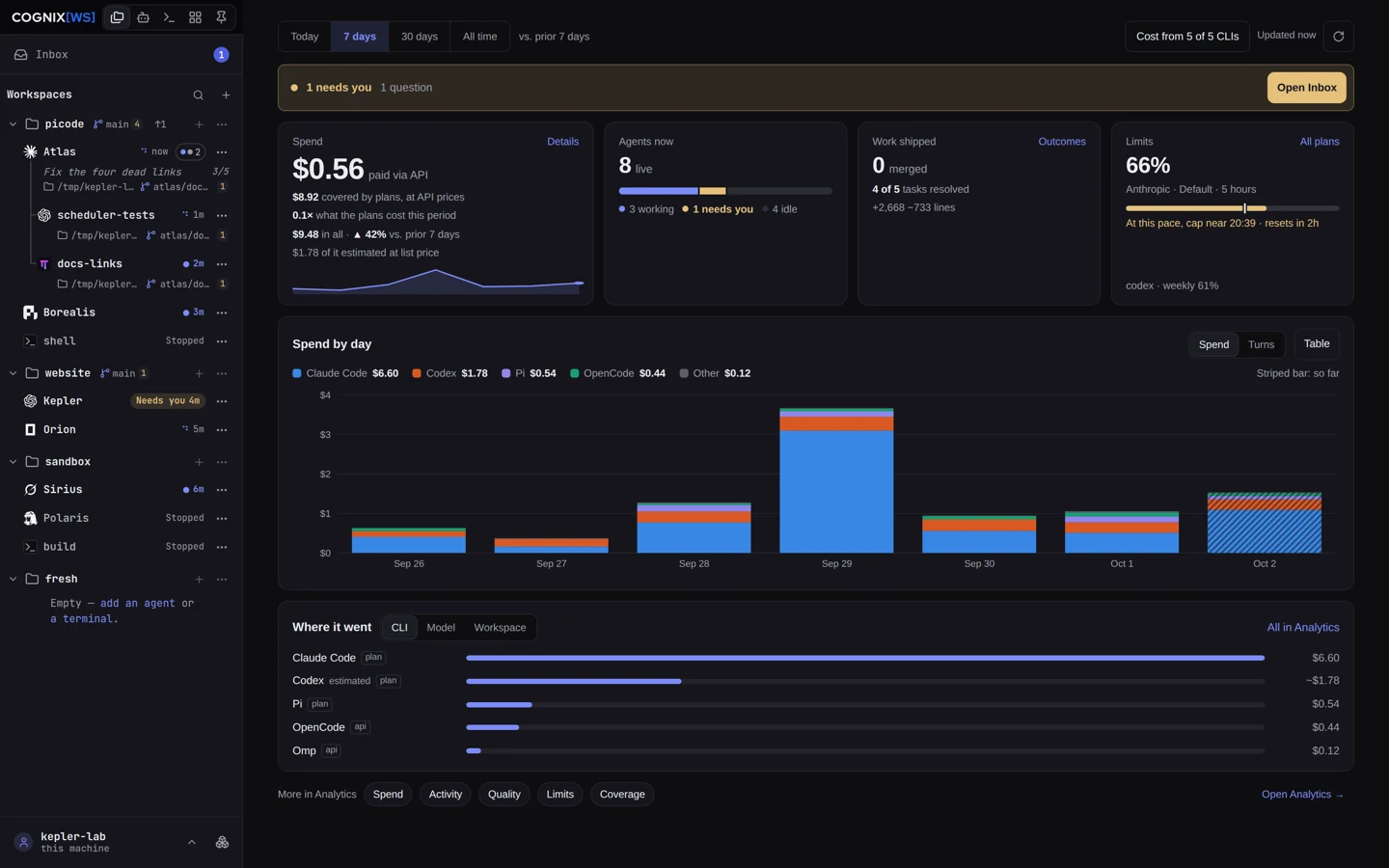Toggle the Table view for spend by day
This screenshot has height=868, width=1389.
(1317, 344)
